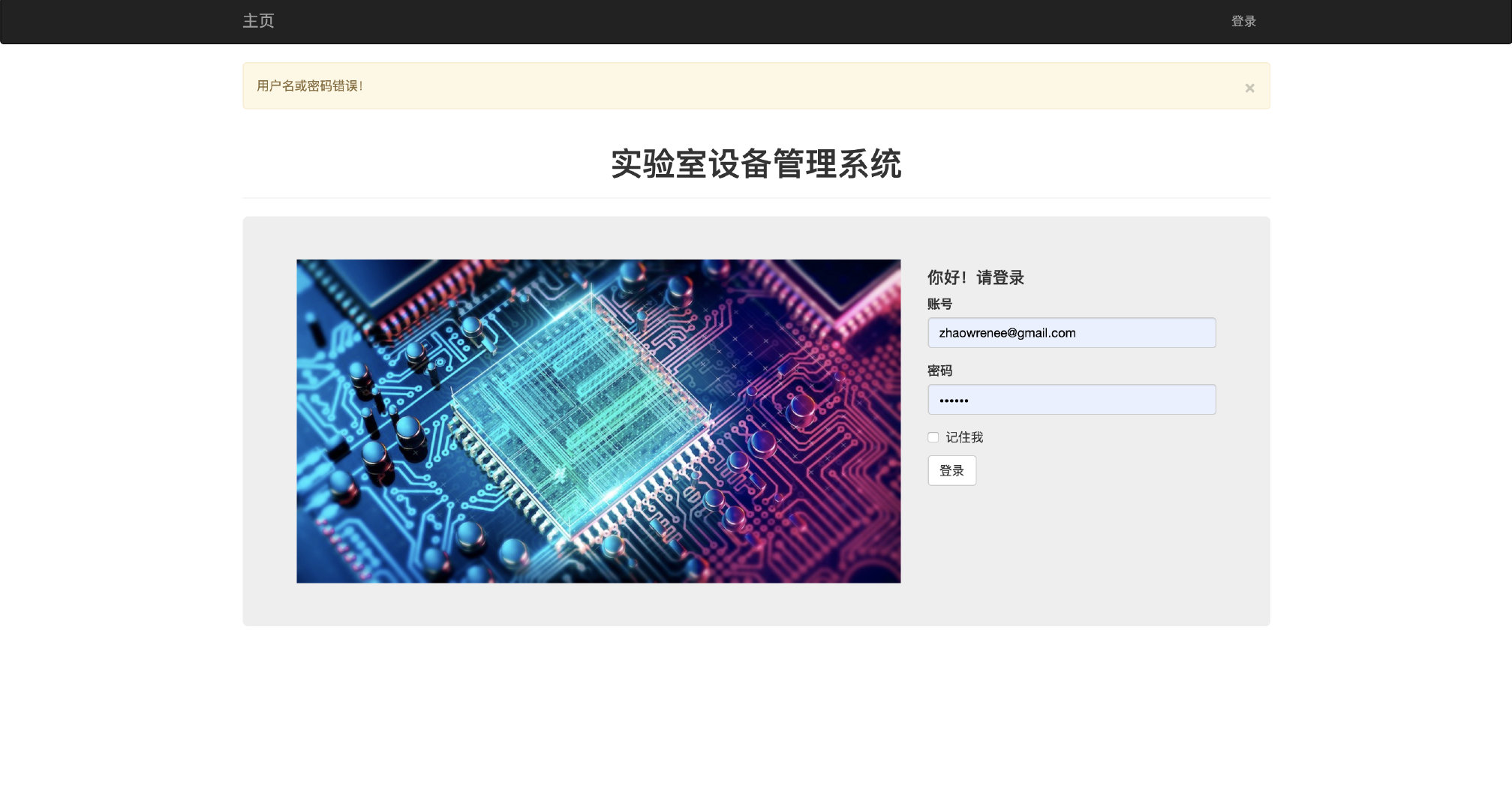Check the 记住我 checkbox

(933, 437)
